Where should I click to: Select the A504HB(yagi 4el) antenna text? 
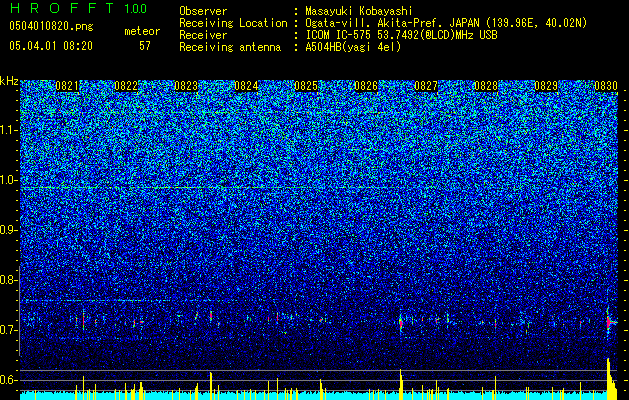[353, 47]
